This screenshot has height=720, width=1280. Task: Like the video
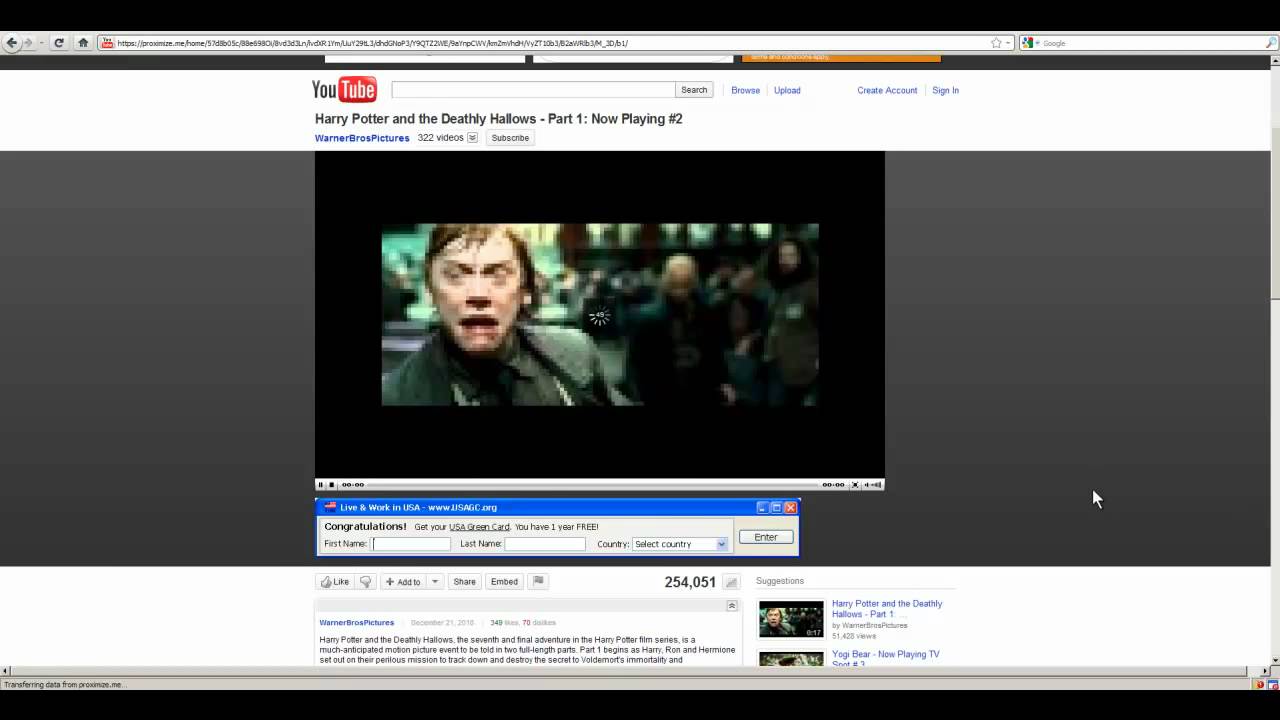335,582
